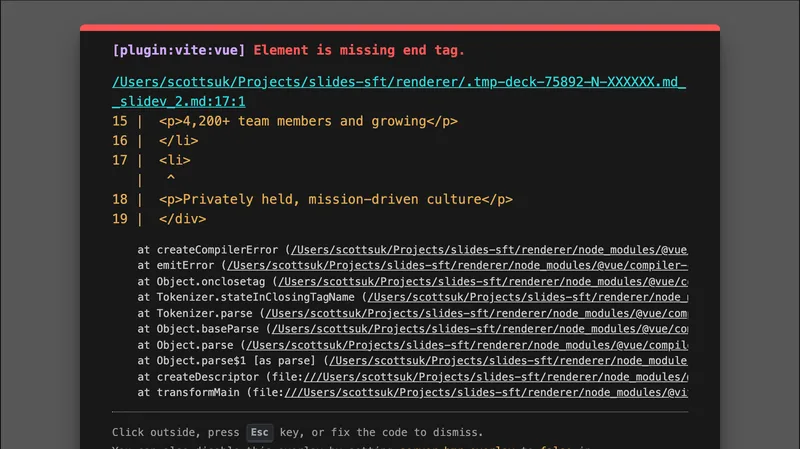Click the Esc key badge

pyautogui.click(x=260, y=433)
